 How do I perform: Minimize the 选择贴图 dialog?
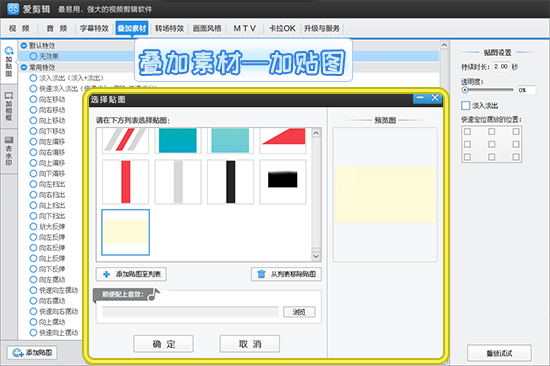[420, 98]
